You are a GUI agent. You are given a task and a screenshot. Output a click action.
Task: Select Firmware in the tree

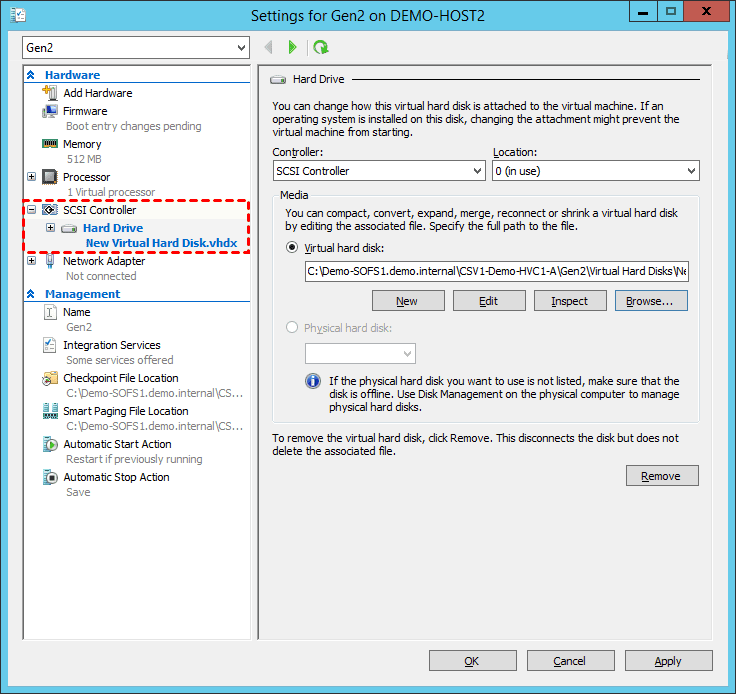(85, 111)
